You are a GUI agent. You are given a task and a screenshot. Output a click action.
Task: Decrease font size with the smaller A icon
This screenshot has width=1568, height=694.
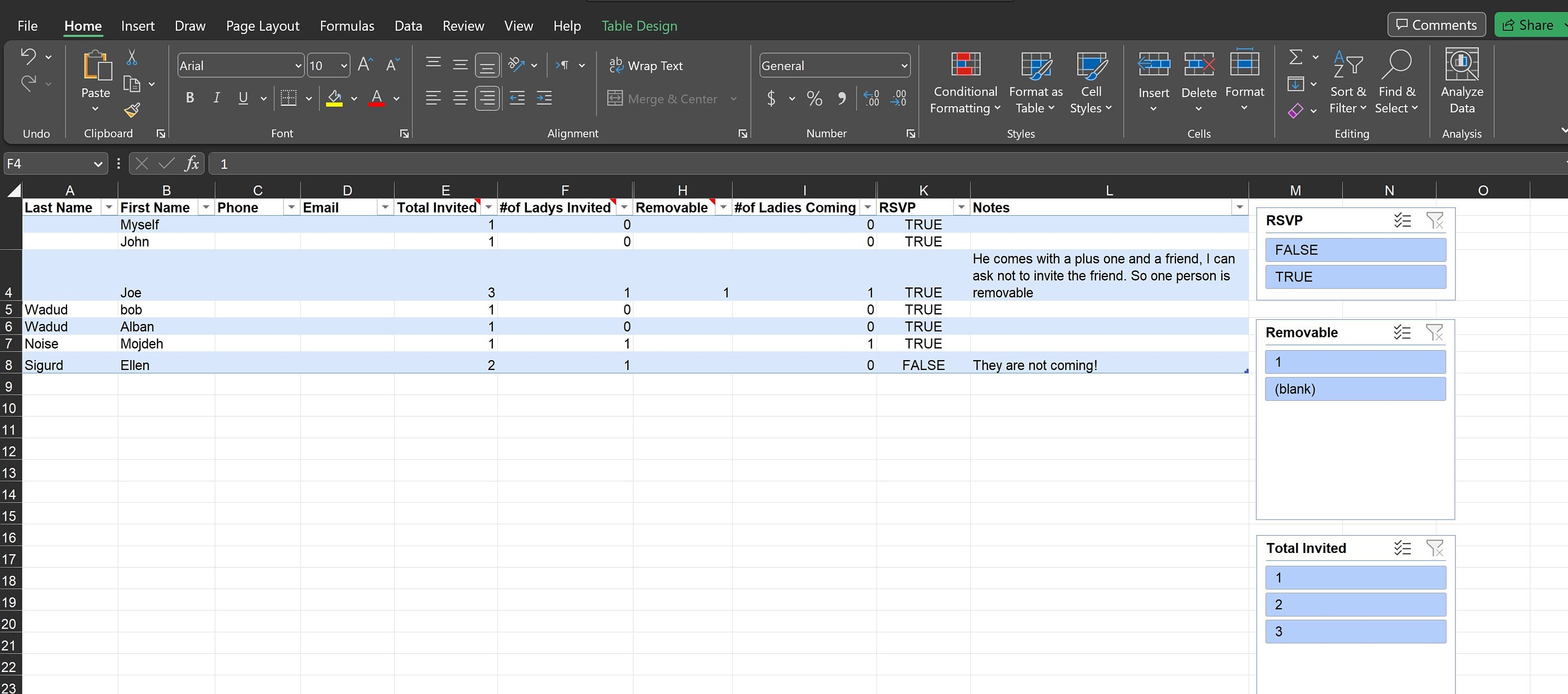(393, 64)
